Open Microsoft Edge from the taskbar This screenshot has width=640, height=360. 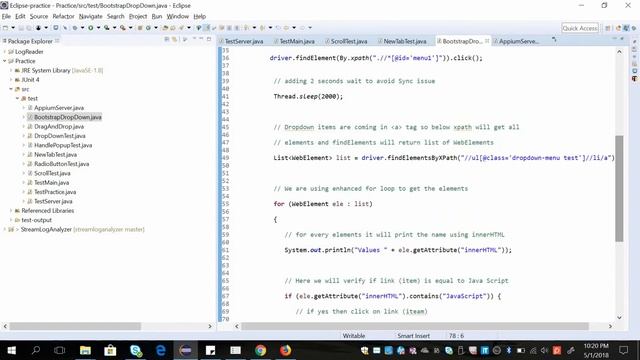pos(160,350)
